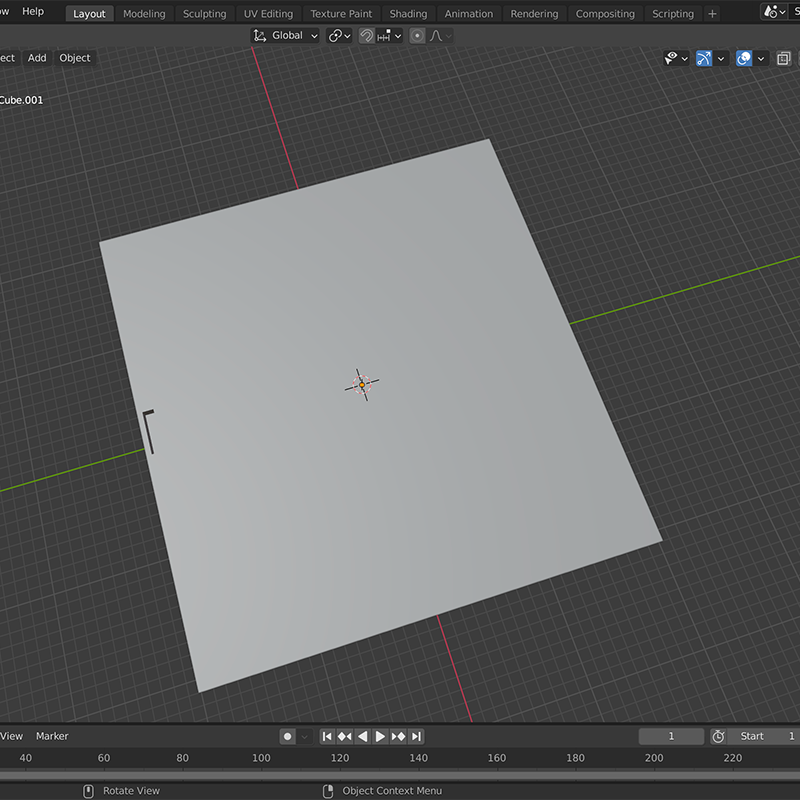Toggle the stopwatch icon near Start field
Viewport: 800px width, 800px height.
718,736
